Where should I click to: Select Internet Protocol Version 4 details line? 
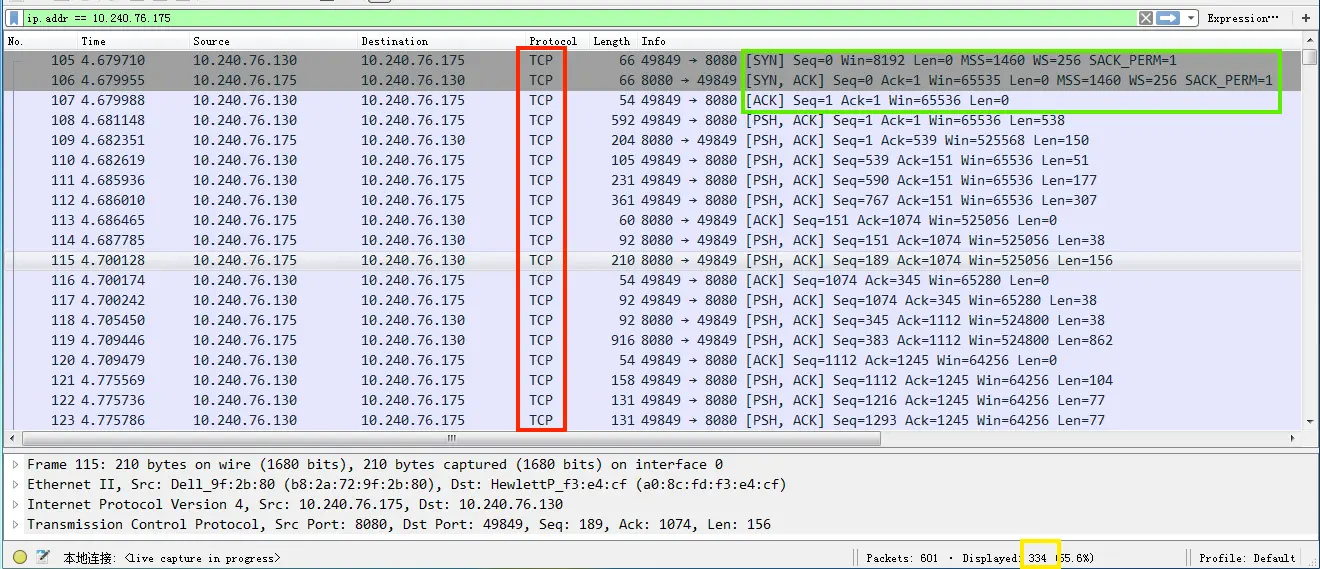295,504
